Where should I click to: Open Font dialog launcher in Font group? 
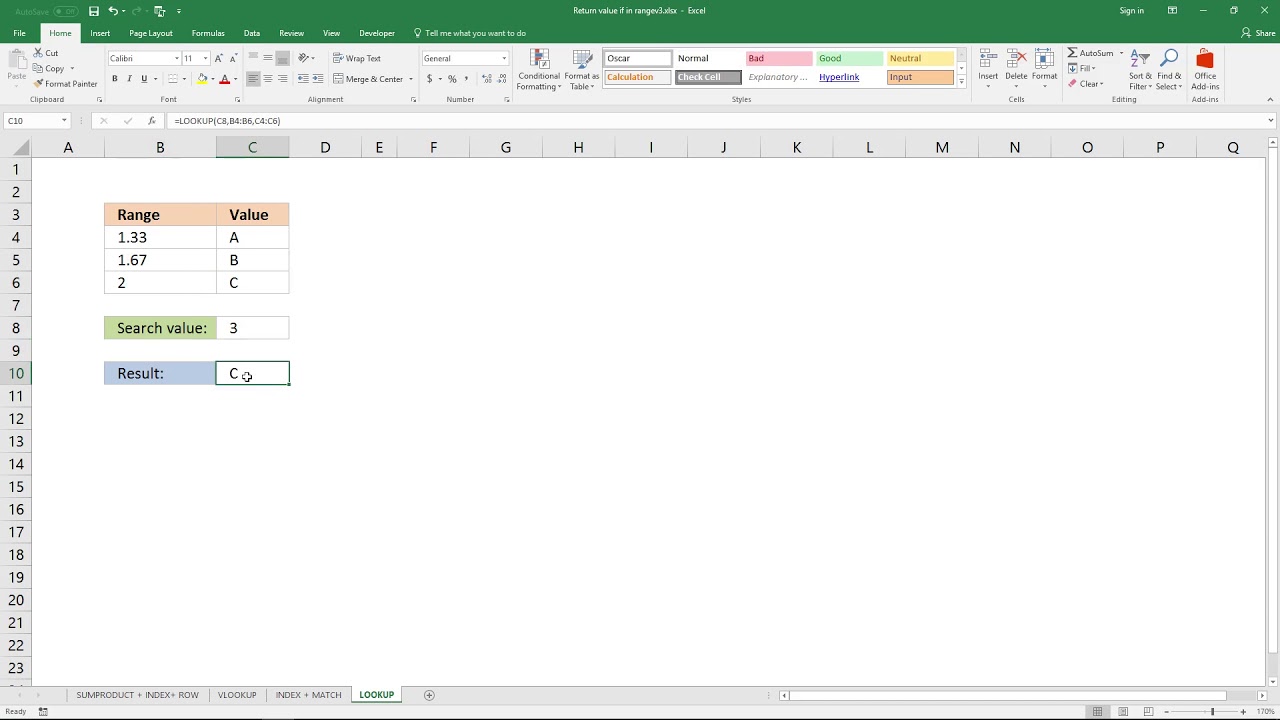coord(237,100)
